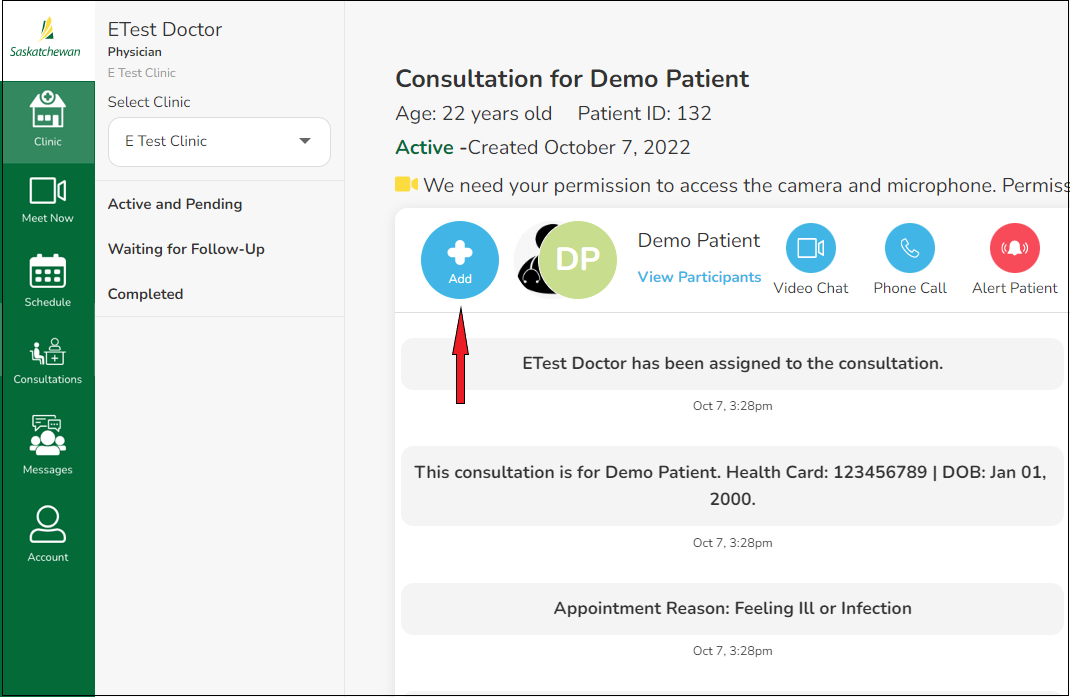Click the blue Add button
This screenshot has width=1070, height=697.
tap(460, 260)
